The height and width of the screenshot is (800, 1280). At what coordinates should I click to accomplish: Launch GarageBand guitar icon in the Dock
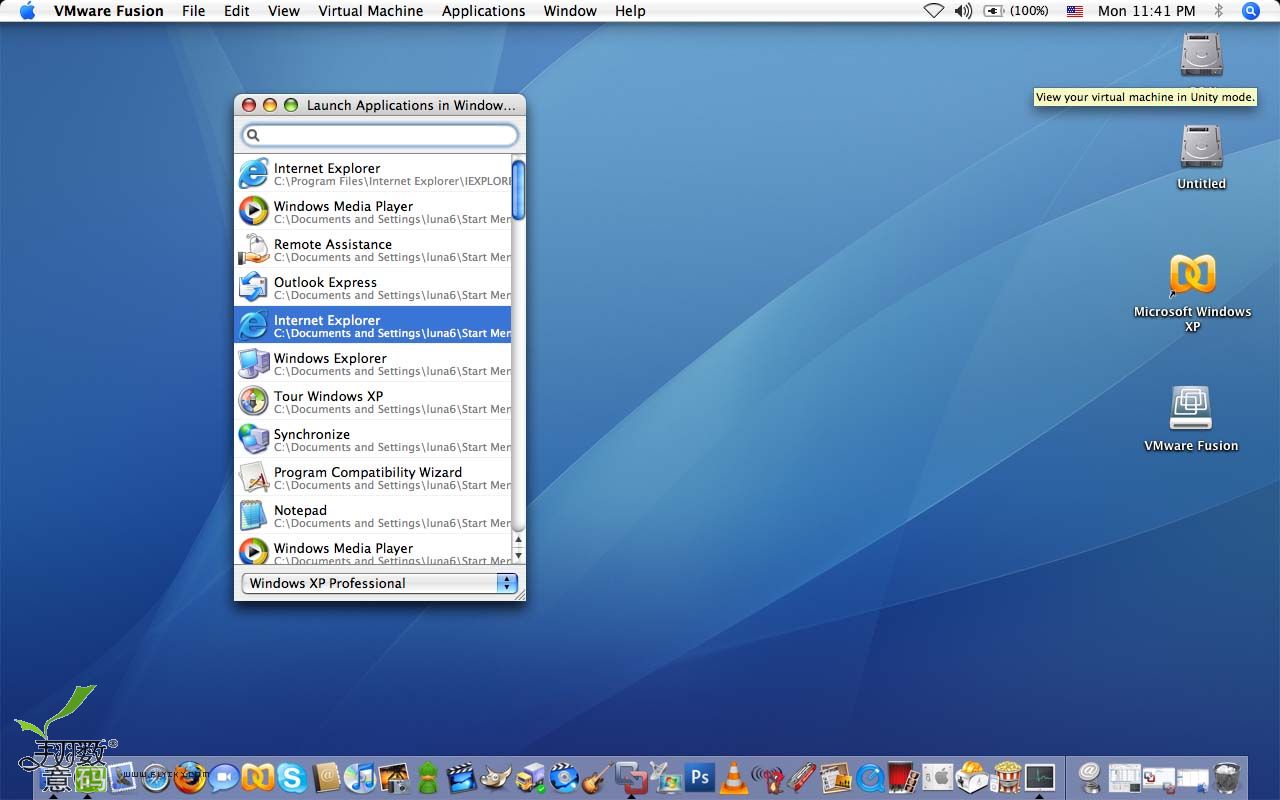598,778
